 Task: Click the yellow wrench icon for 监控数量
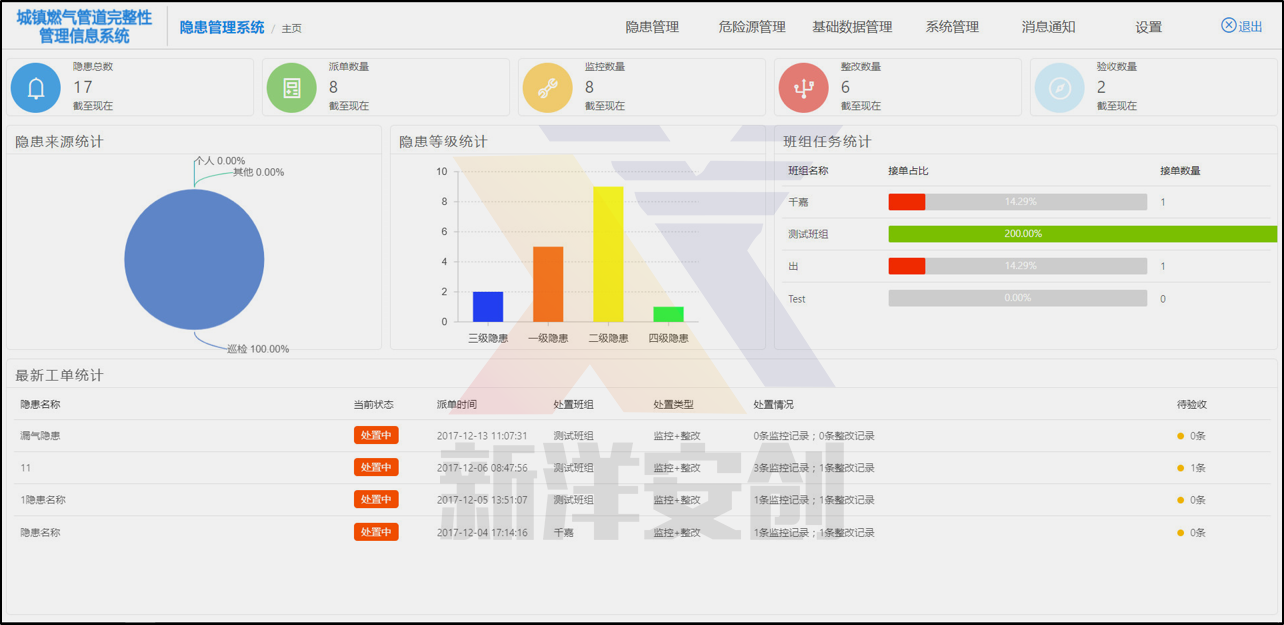tap(548, 88)
